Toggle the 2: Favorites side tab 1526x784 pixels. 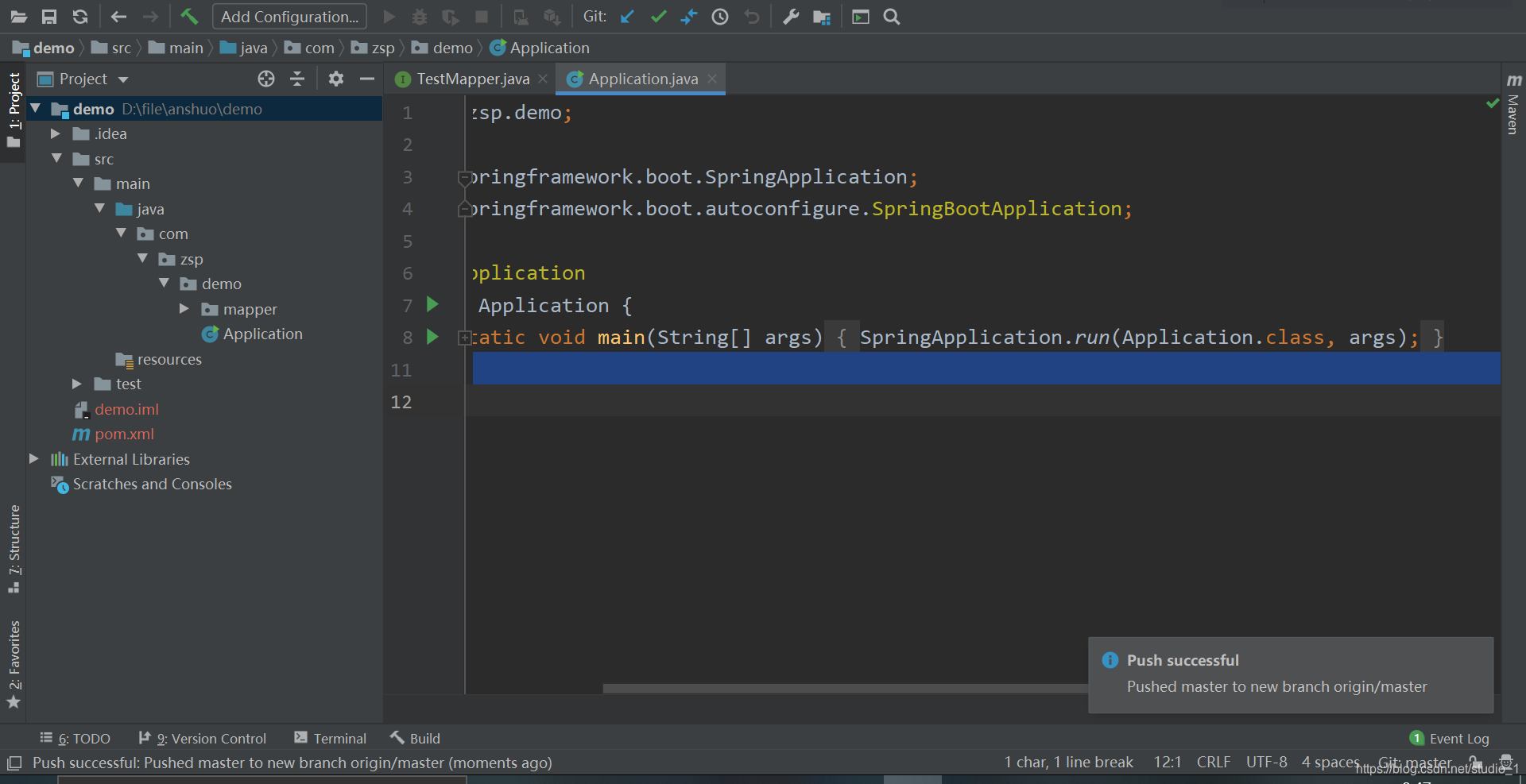point(14,664)
